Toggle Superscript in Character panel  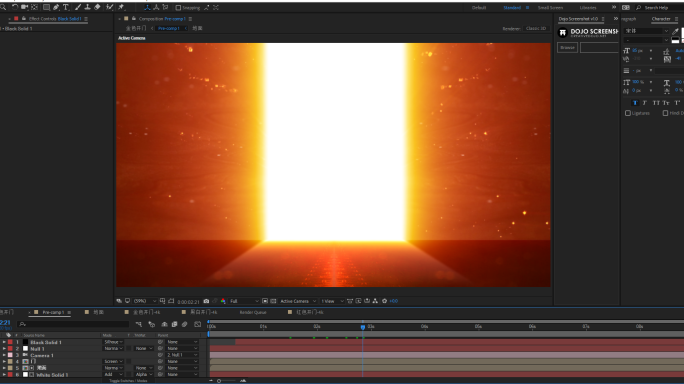[677, 103]
